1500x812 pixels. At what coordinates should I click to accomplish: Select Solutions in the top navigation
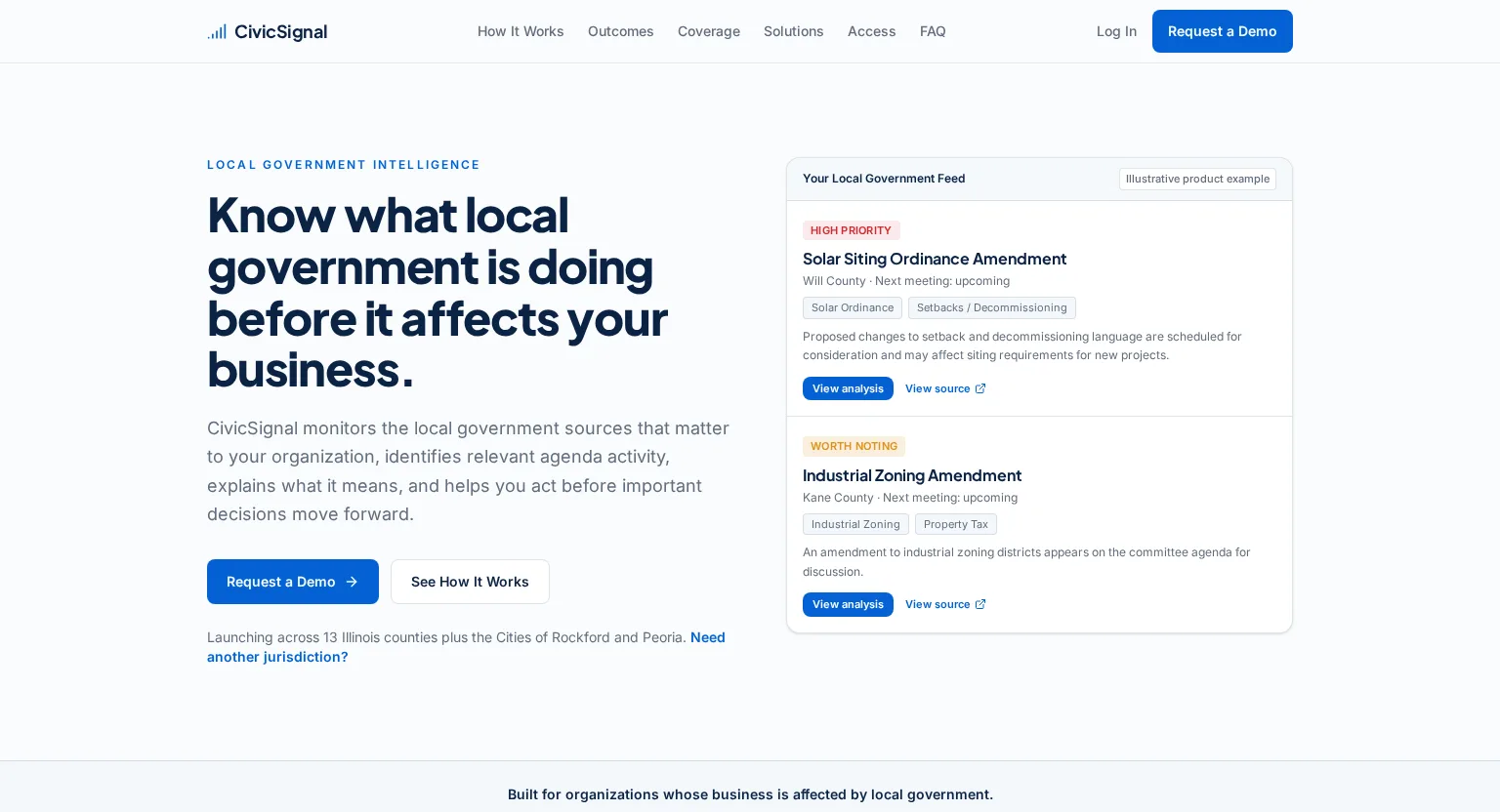pyautogui.click(x=794, y=31)
